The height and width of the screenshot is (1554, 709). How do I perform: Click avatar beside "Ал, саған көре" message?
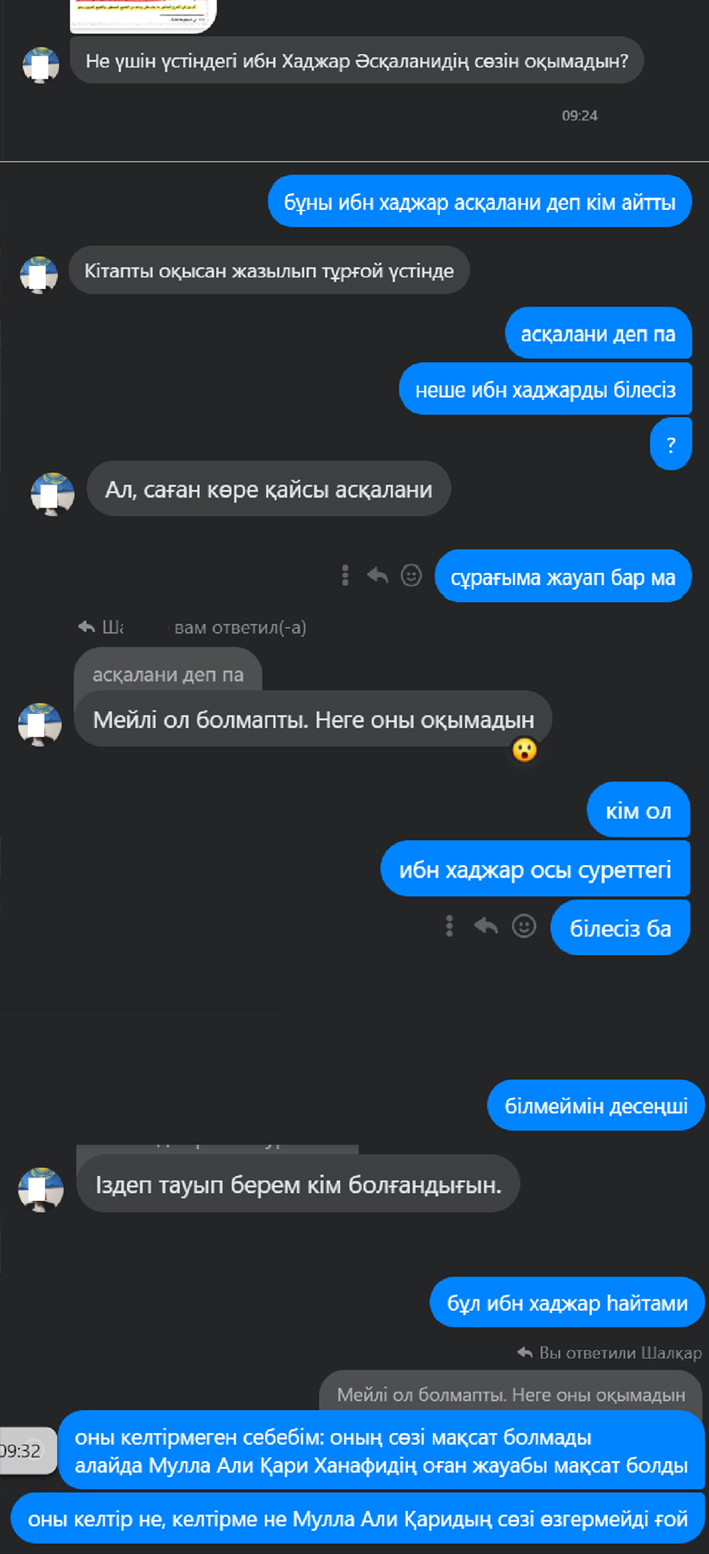click(x=53, y=494)
